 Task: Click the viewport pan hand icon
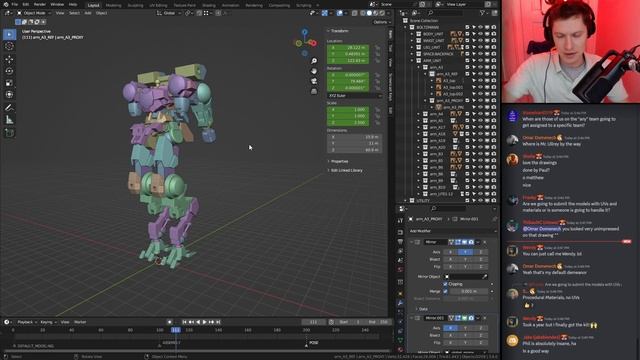(x=314, y=71)
